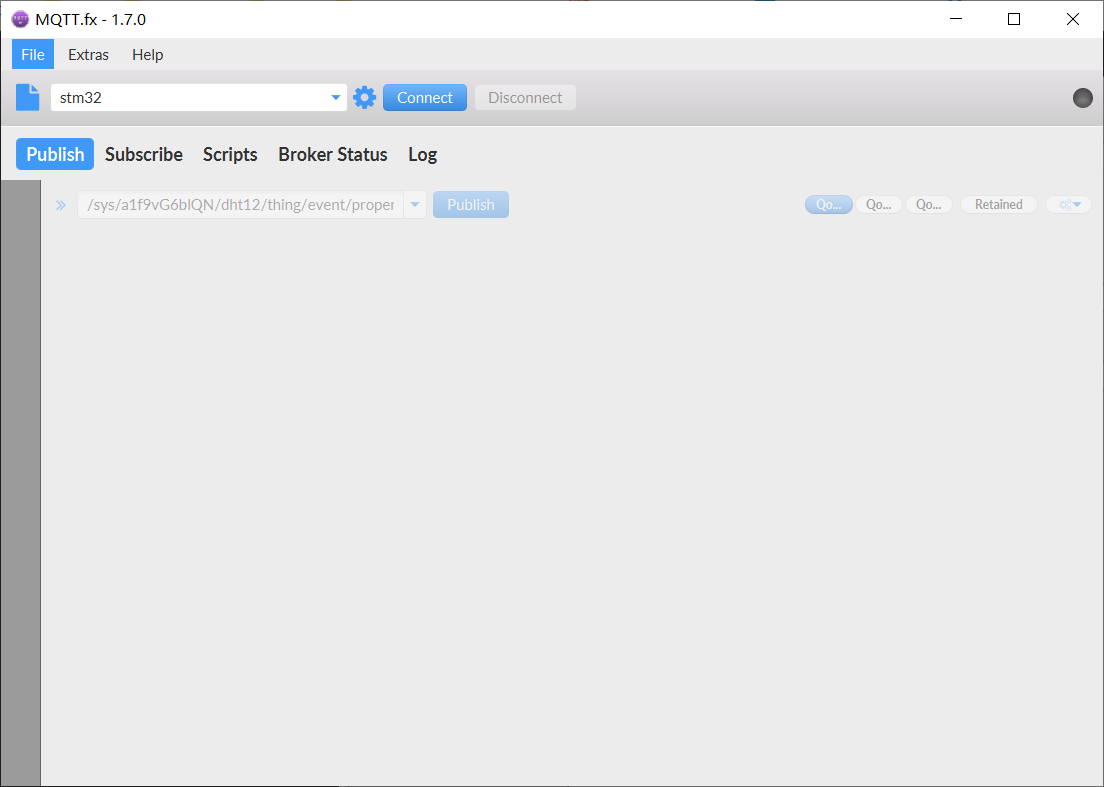Maximize the MQTT.fx window
Image resolution: width=1104 pixels, height=787 pixels.
1014,19
